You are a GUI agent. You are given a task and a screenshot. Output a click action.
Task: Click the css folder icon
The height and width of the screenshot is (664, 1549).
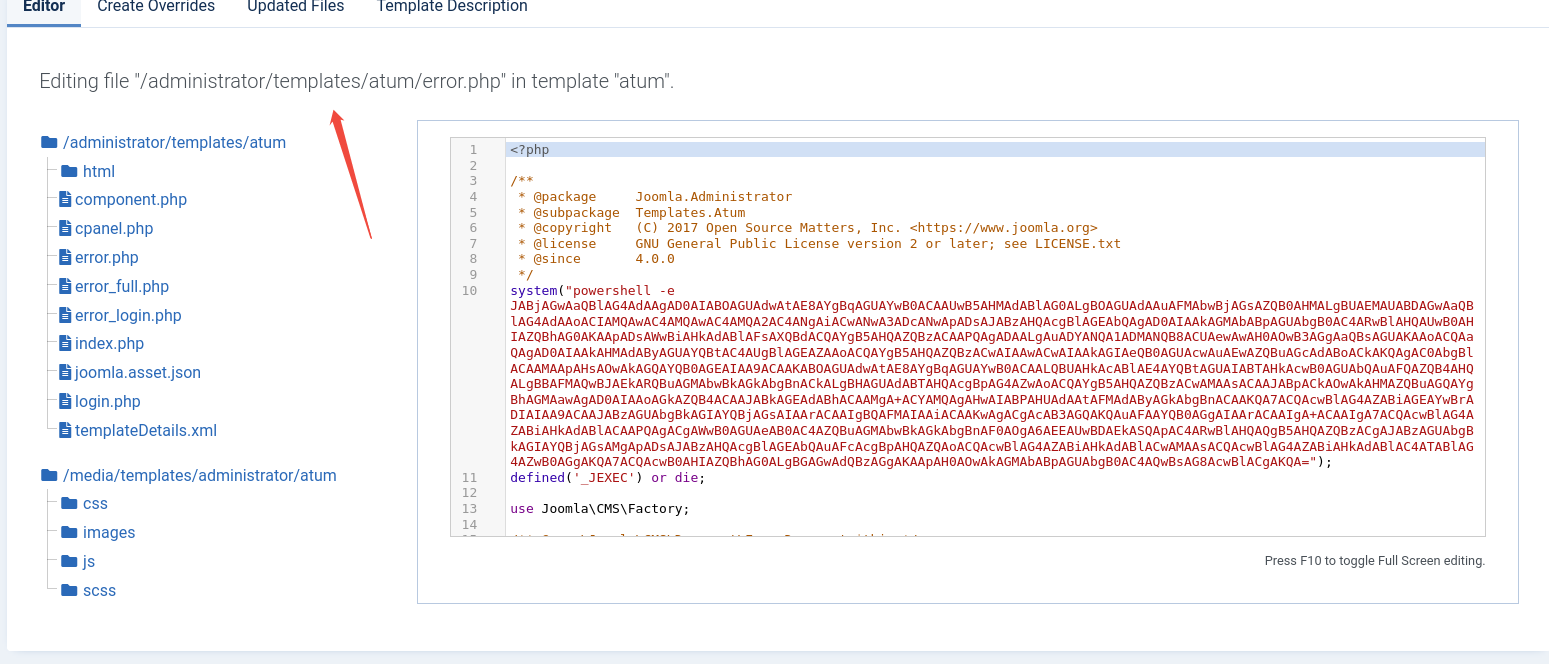[69, 504]
